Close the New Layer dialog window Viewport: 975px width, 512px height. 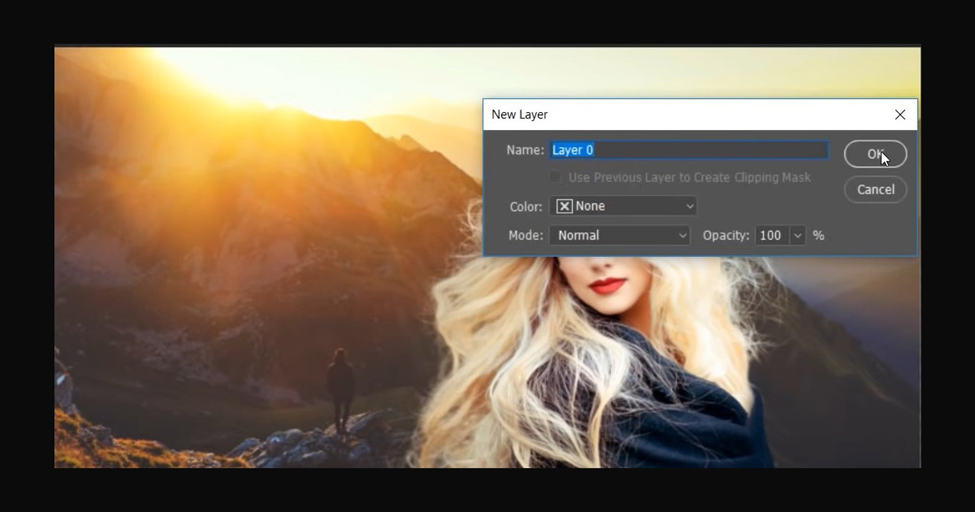(x=900, y=114)
